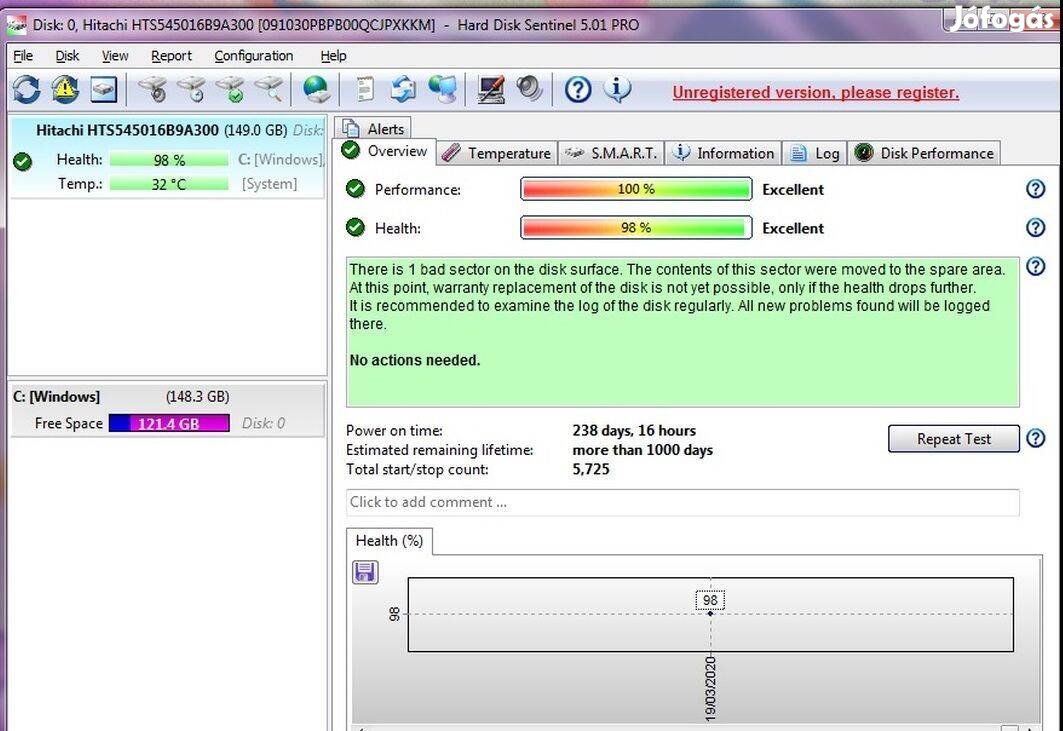Click the 5,725 start/stop count value
Image resolution: width=1063 pixels, height=731 pixels.
pos(590,469)
